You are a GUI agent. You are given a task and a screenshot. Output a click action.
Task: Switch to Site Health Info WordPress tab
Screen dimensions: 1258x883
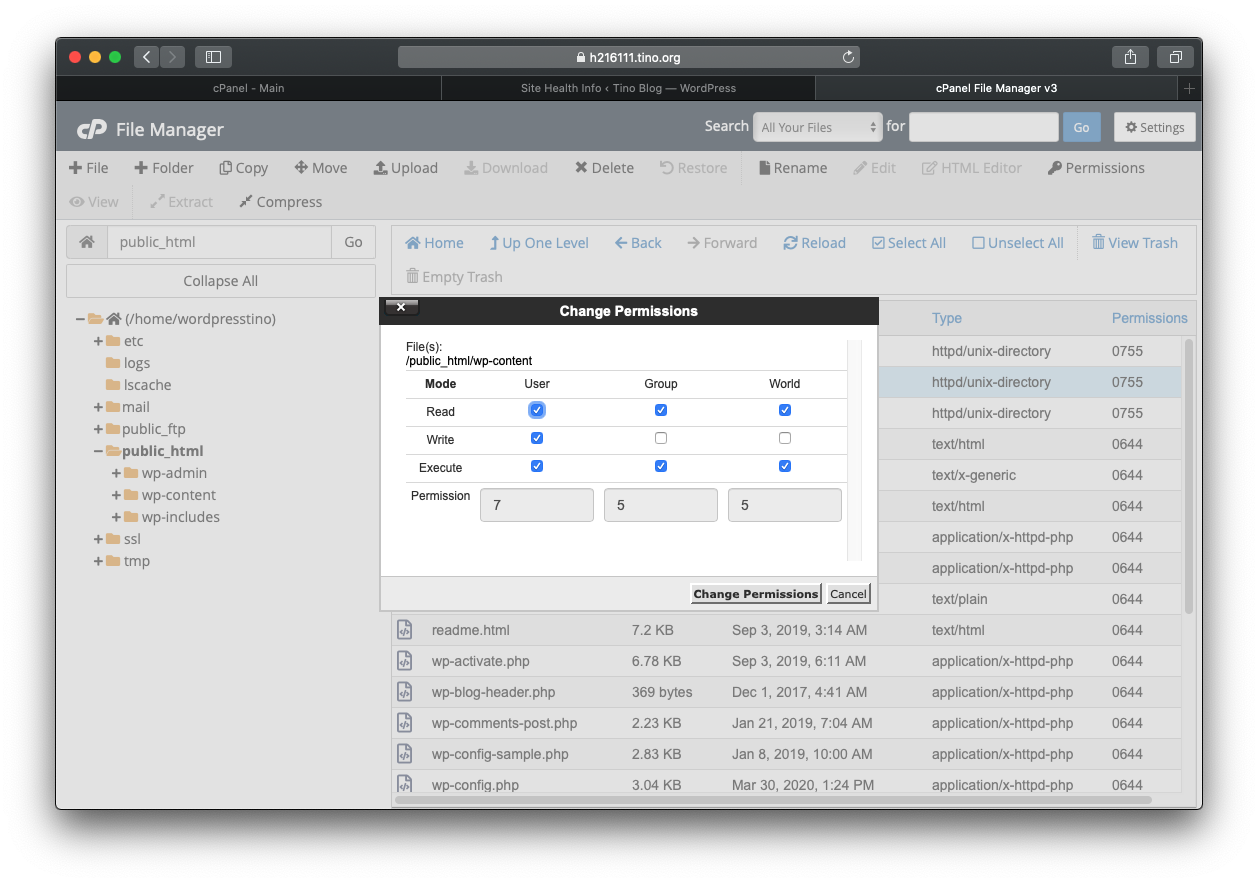pos(628,88)
